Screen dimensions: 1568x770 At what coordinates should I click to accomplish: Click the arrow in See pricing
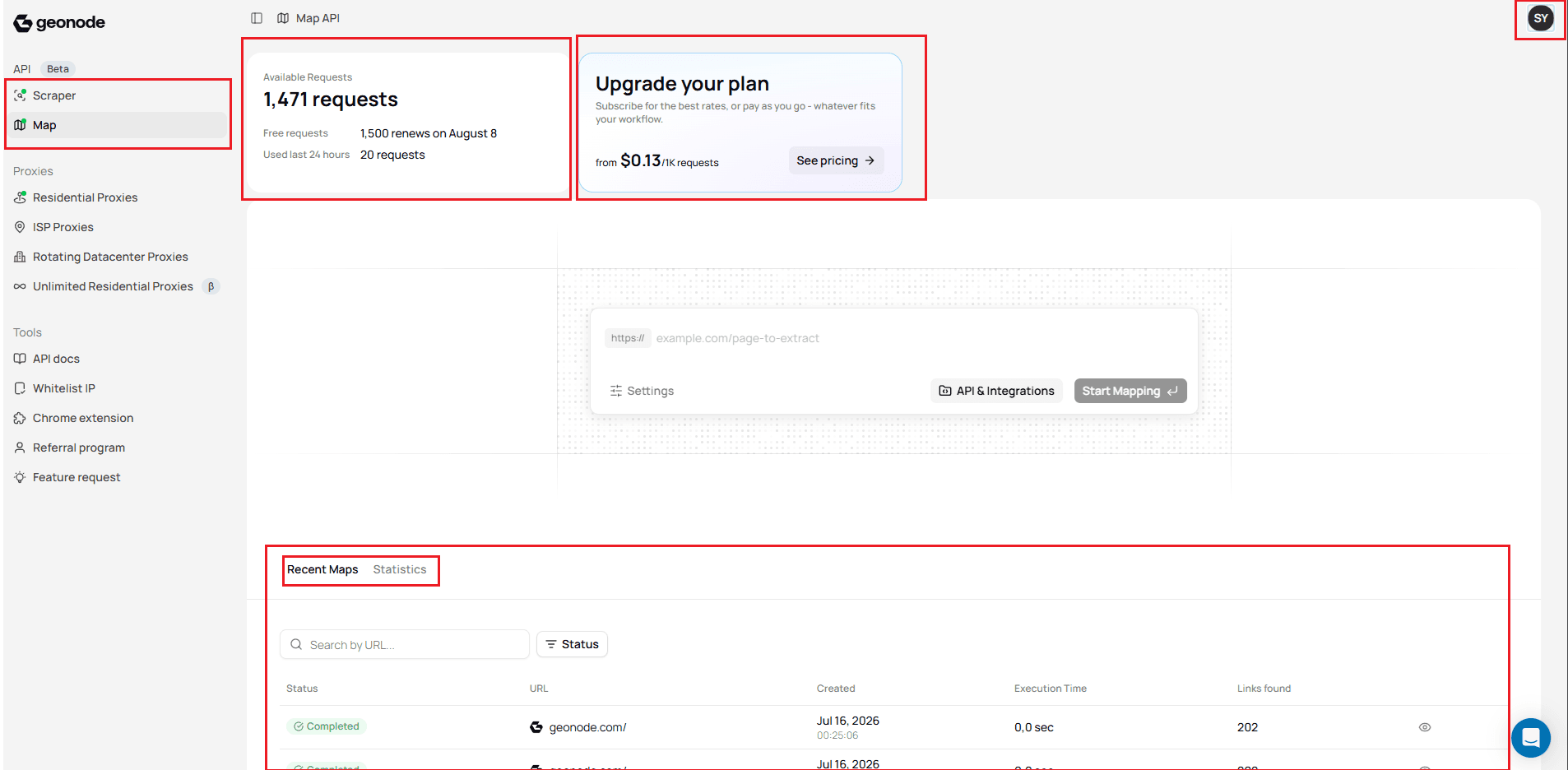pos(870,160)
